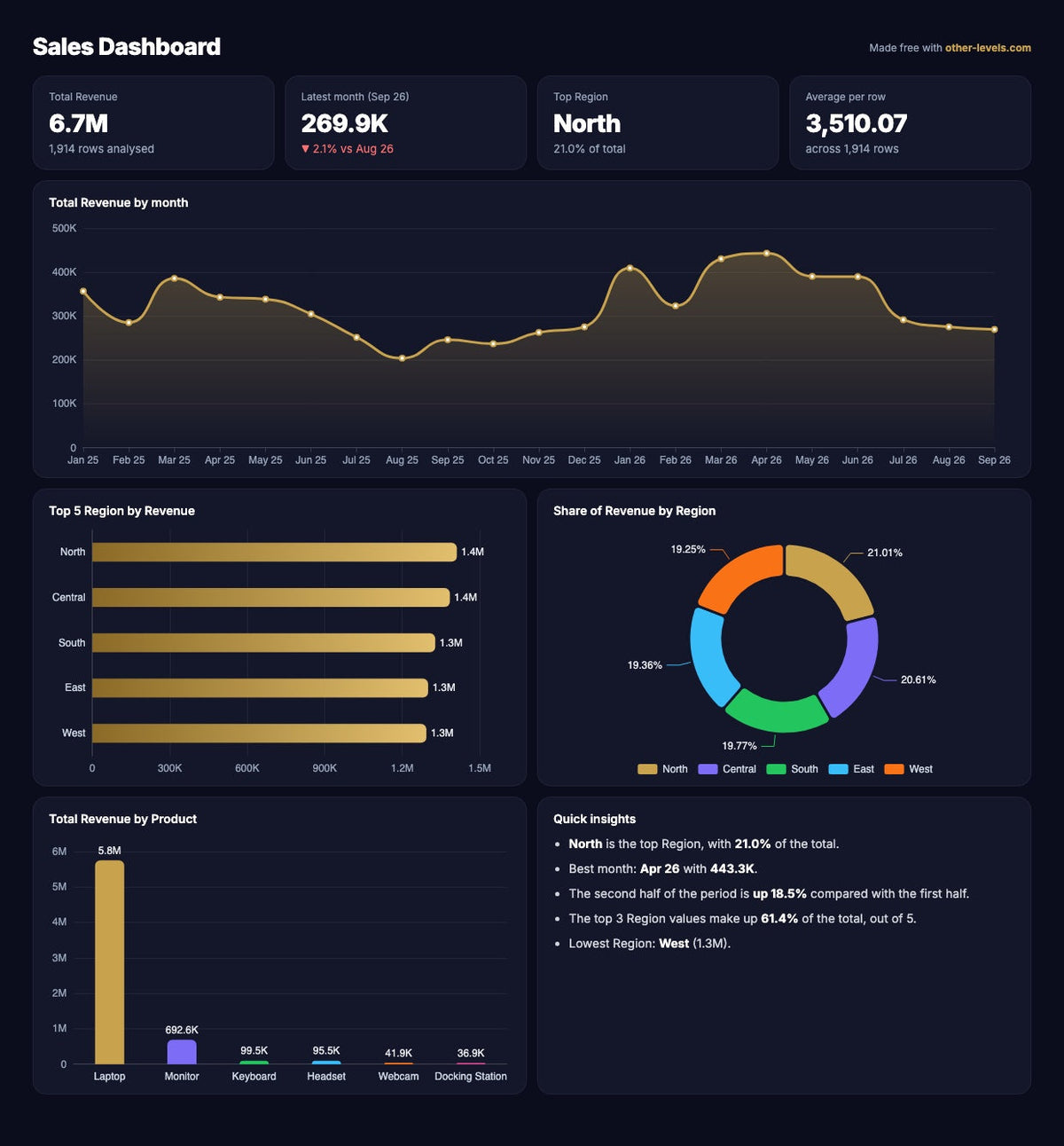This screenshot has width=1064, height=1146.
Task: Click the 99.5K label above Keyboard
Action: pos(254,1051)
